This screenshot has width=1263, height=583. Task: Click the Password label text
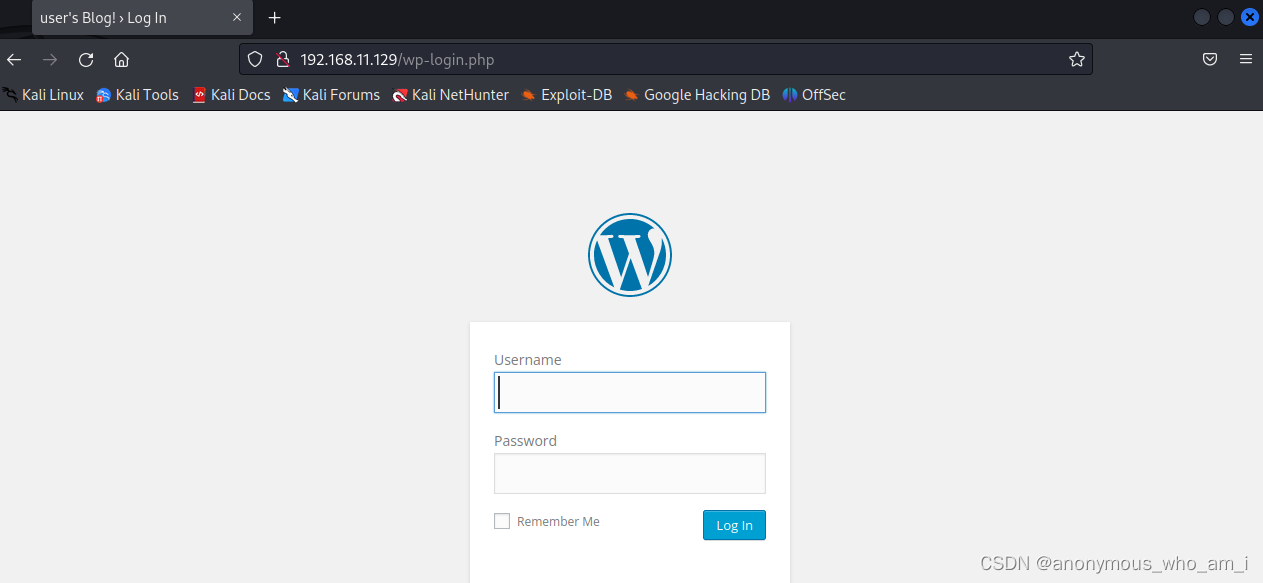526,441
